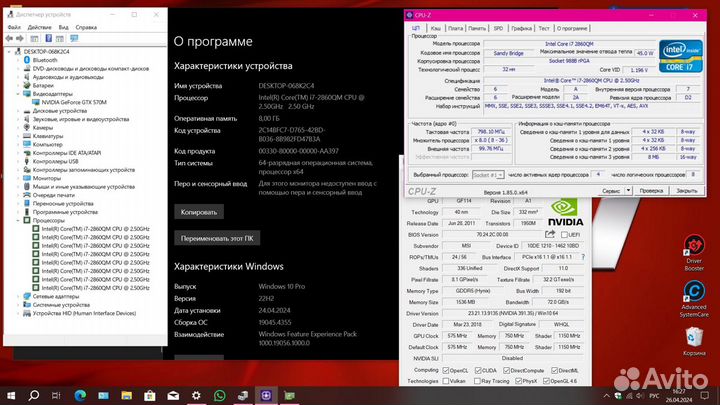
Task: Show hidden system tray icons
Action: pos(607,396)
